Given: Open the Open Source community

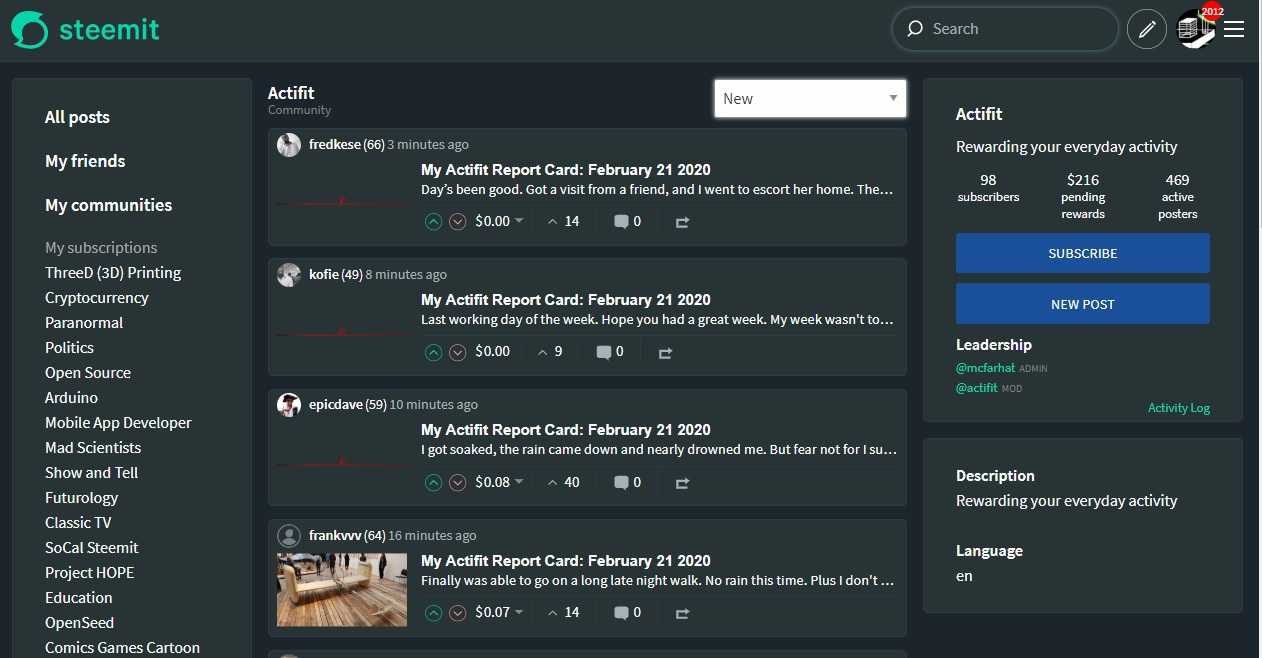Looking at the screenshot, I should (88, 373).
